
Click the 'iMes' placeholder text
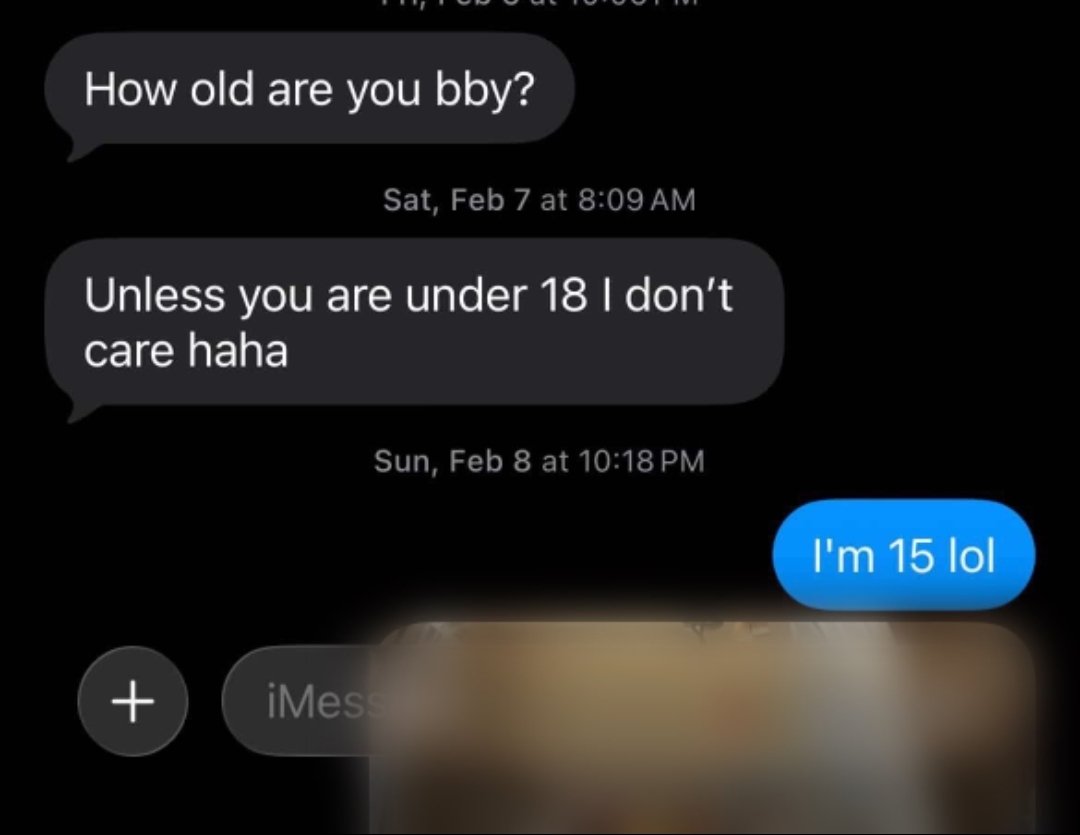point(318,702)
